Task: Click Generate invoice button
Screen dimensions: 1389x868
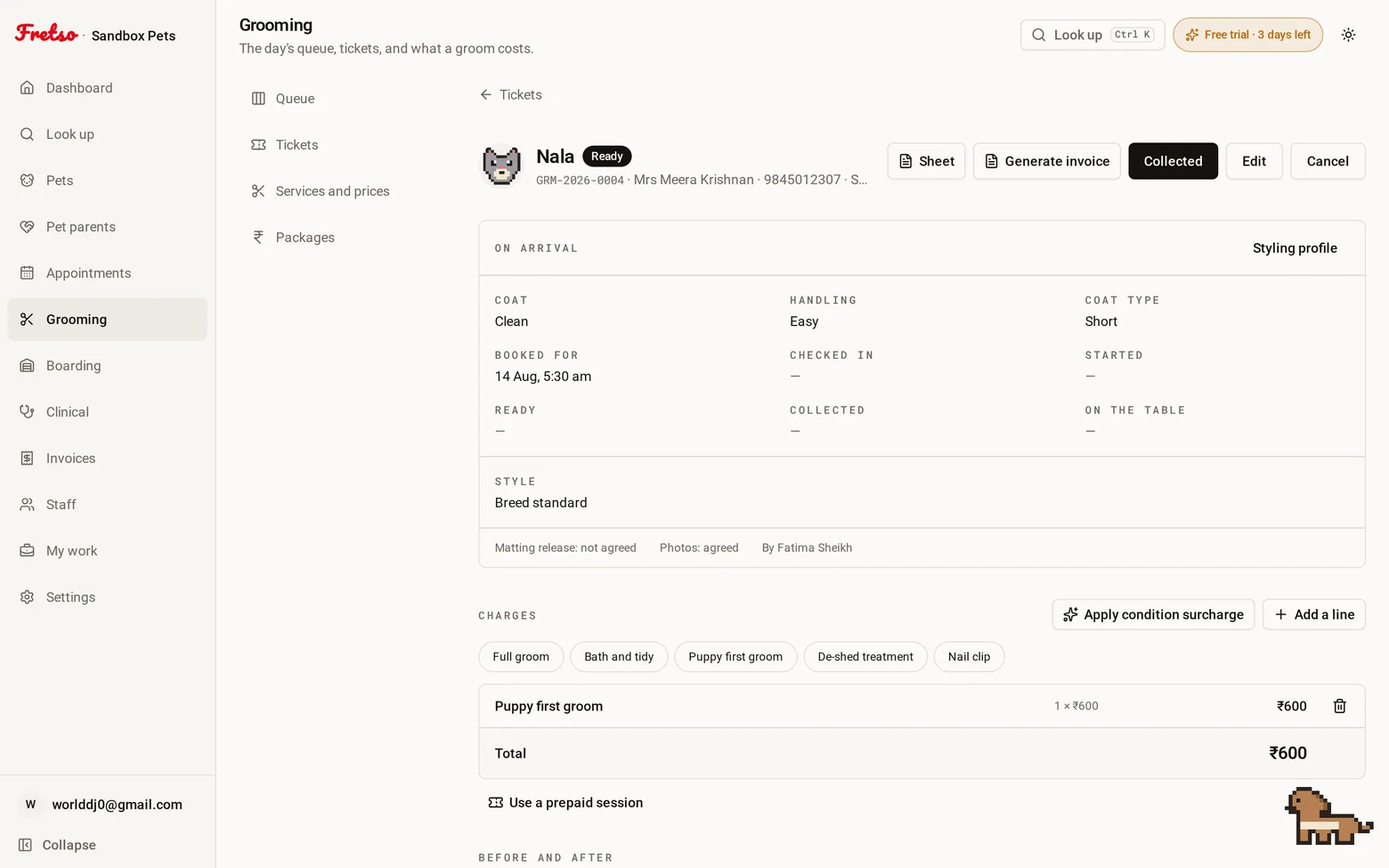Action: (1047, 161)
